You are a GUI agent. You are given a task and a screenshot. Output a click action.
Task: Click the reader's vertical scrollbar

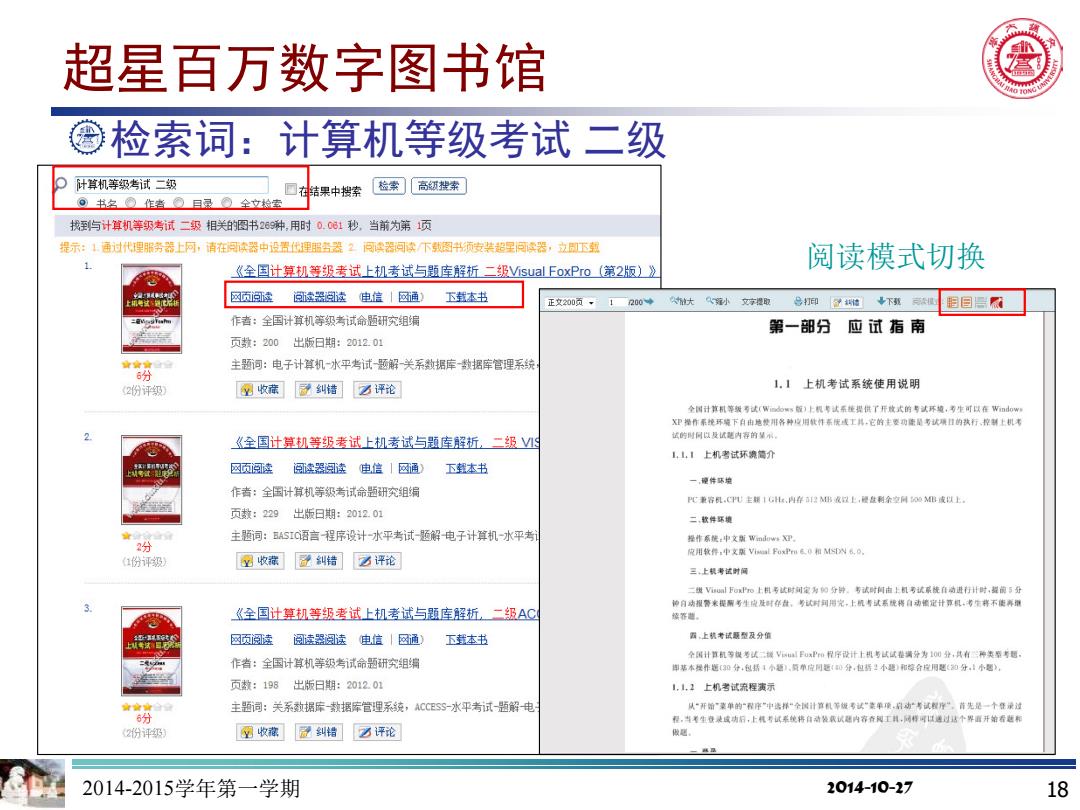click(1049, 530)
